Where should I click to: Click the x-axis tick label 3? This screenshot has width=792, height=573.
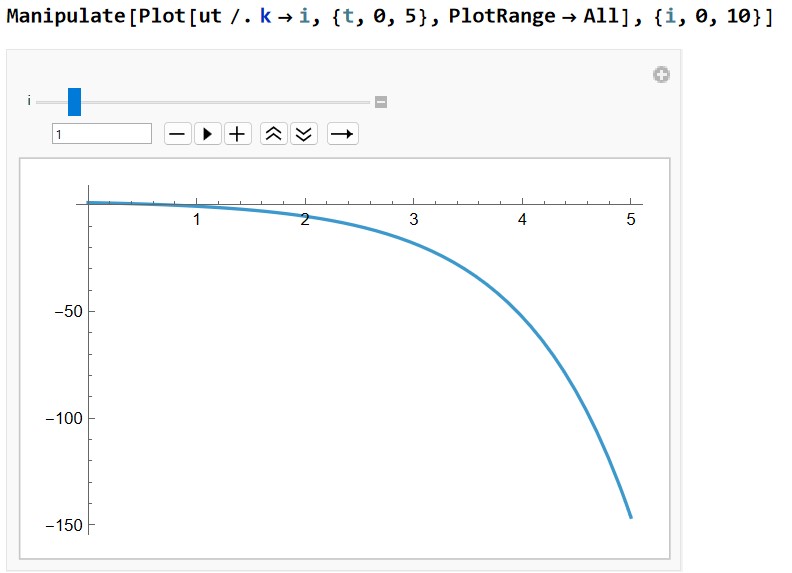tap(413, 219)
